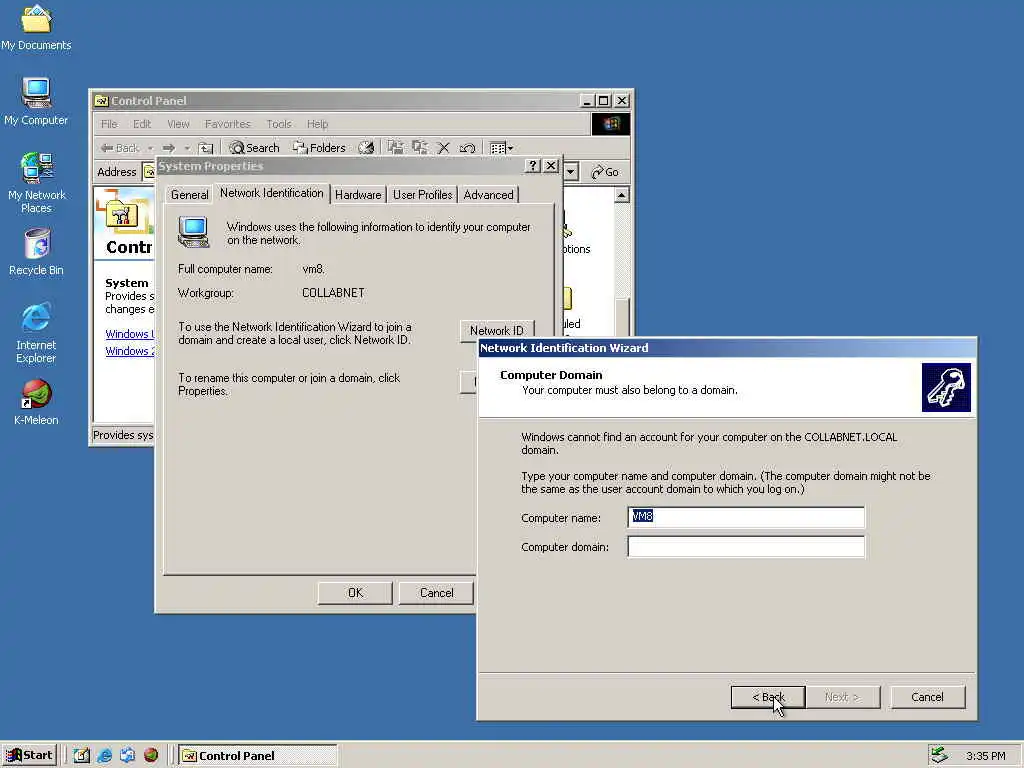
Task: Click the Computer domain input field
Action: coord(746,547)
